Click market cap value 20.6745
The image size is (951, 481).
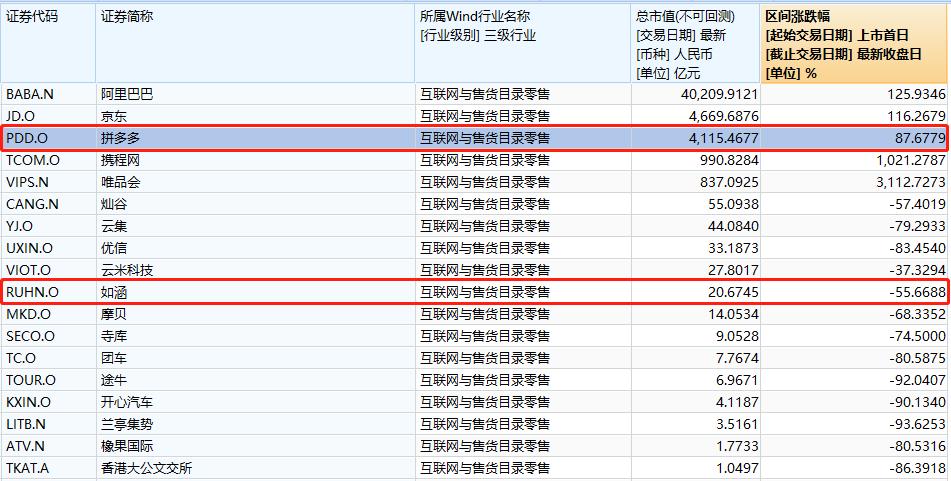coord(732,292)
